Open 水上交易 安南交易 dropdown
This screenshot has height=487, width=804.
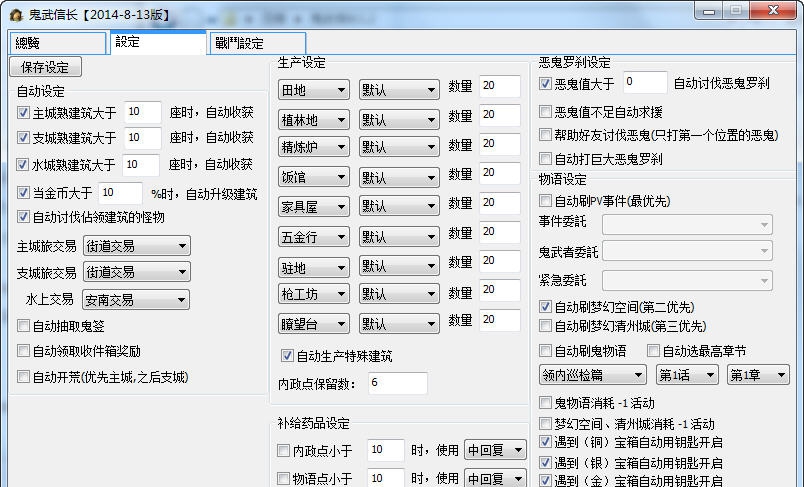136,300
